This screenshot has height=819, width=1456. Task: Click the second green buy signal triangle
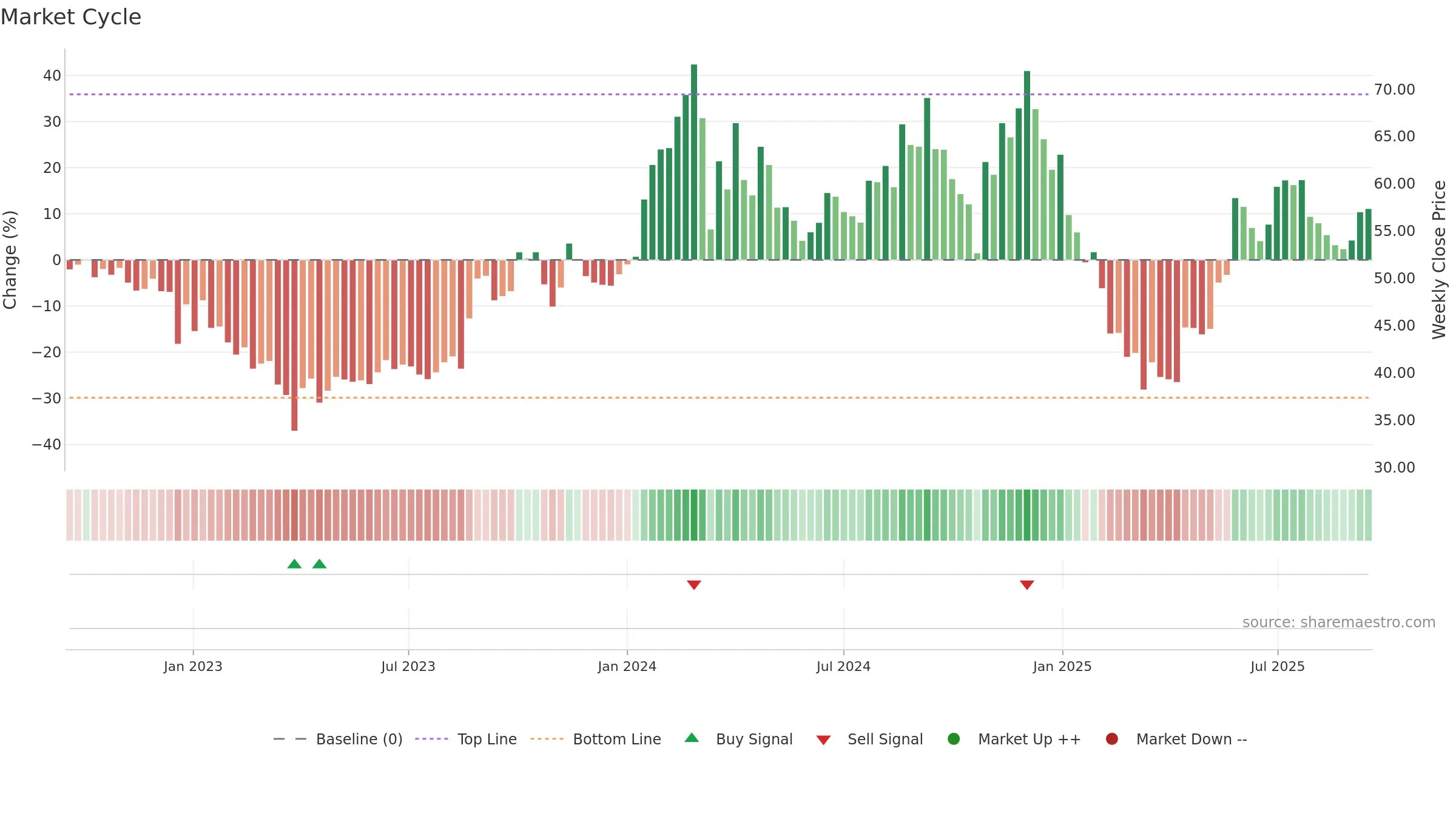click(x=320, y=564)
